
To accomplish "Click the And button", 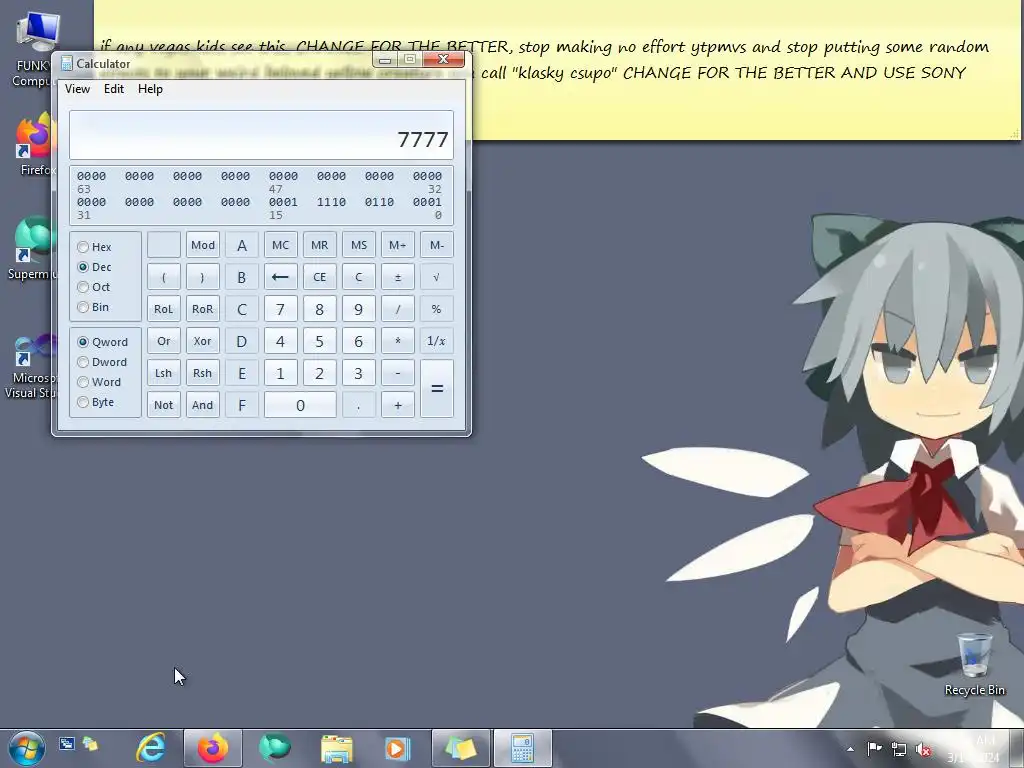I will [202, 405].
